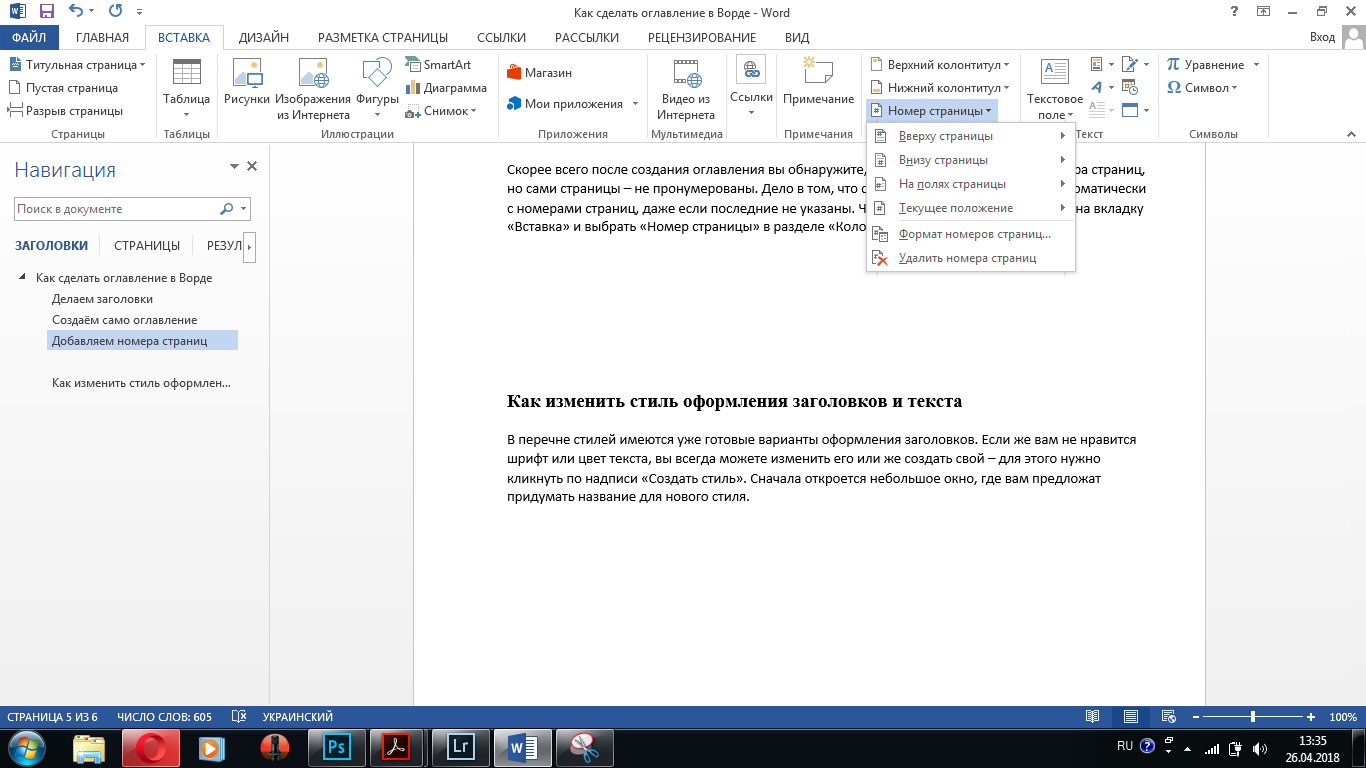The image size is (1366, 768).
Task: Switch to read mode view in status bar
Action: pos(1093,717)
